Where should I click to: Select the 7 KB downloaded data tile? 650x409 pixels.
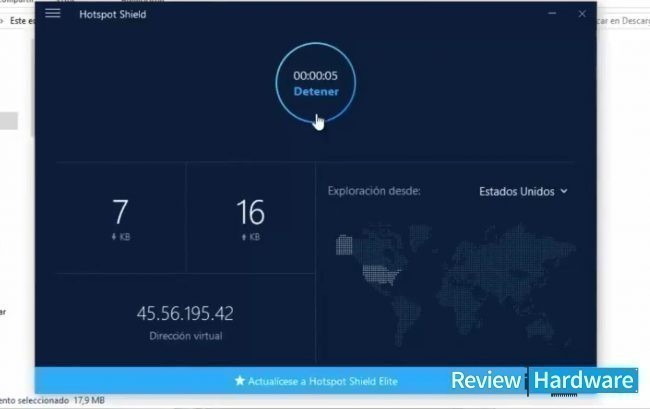click(x=121, y=219)
